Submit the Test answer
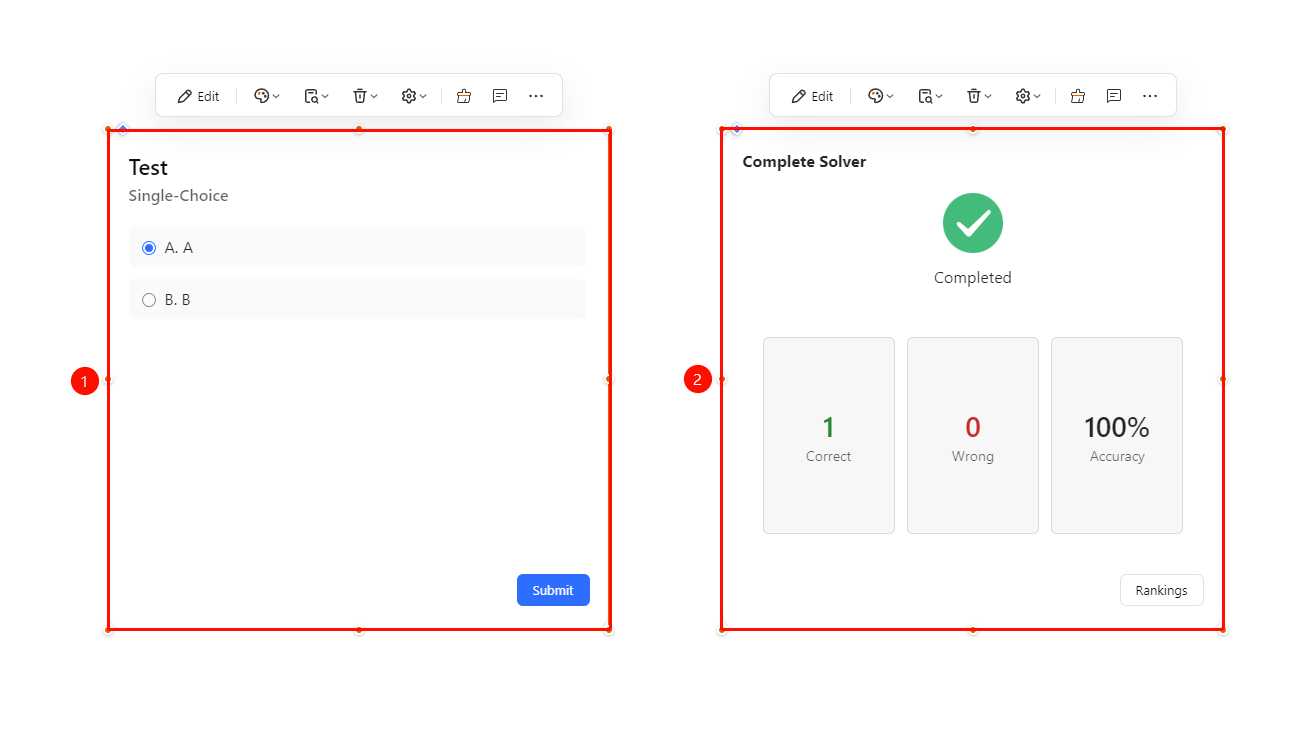The width and height of the screenshot is (1311, 735). coord(553,590)
